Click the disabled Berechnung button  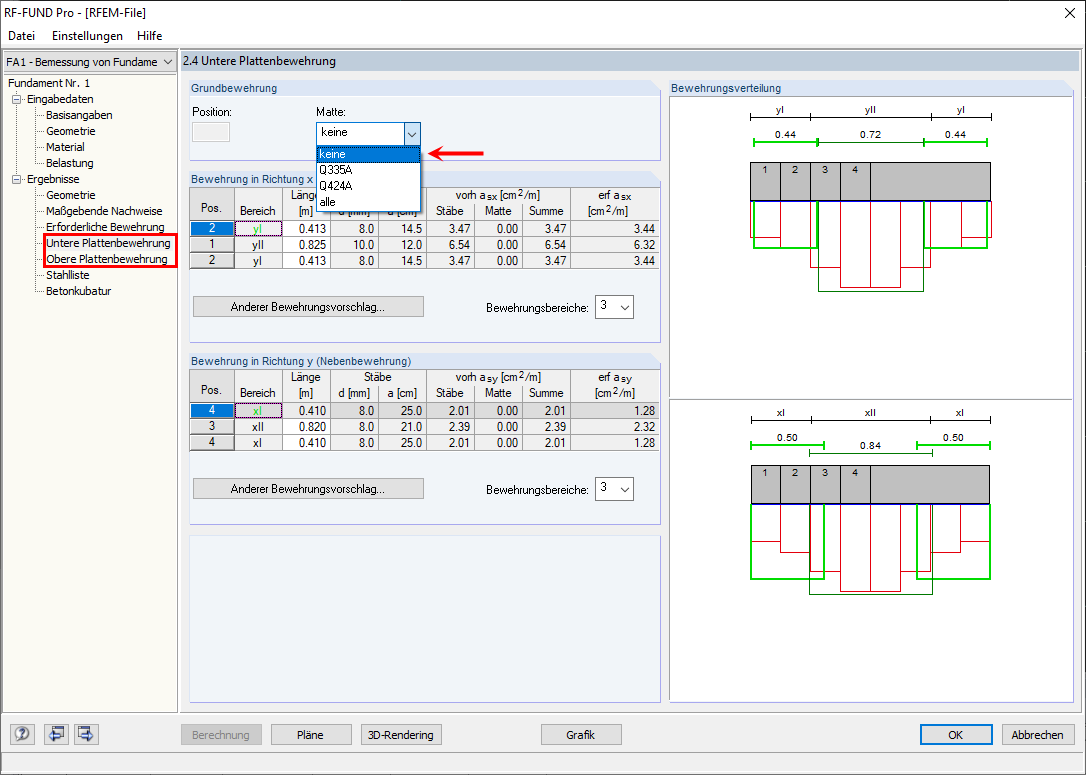click(221, 735)
